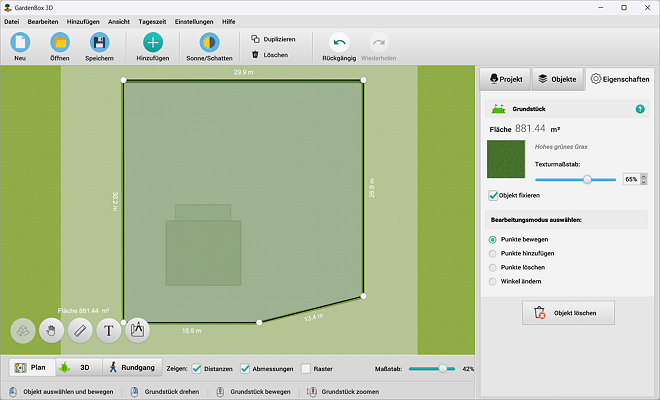Screen dimensions: 660x400
Task: Click the 13.4 m distance label
Action: point(314,317)
